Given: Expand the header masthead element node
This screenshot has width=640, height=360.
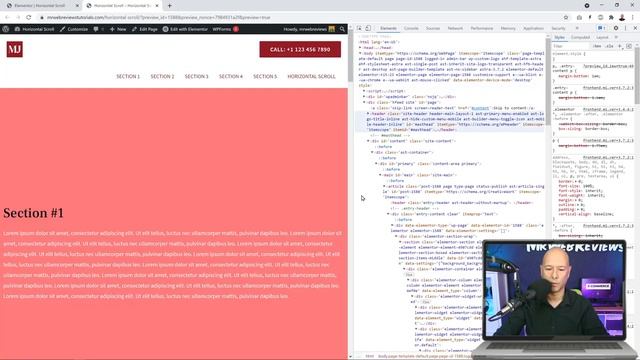Looking at the screenshot, I should point(368,113).
